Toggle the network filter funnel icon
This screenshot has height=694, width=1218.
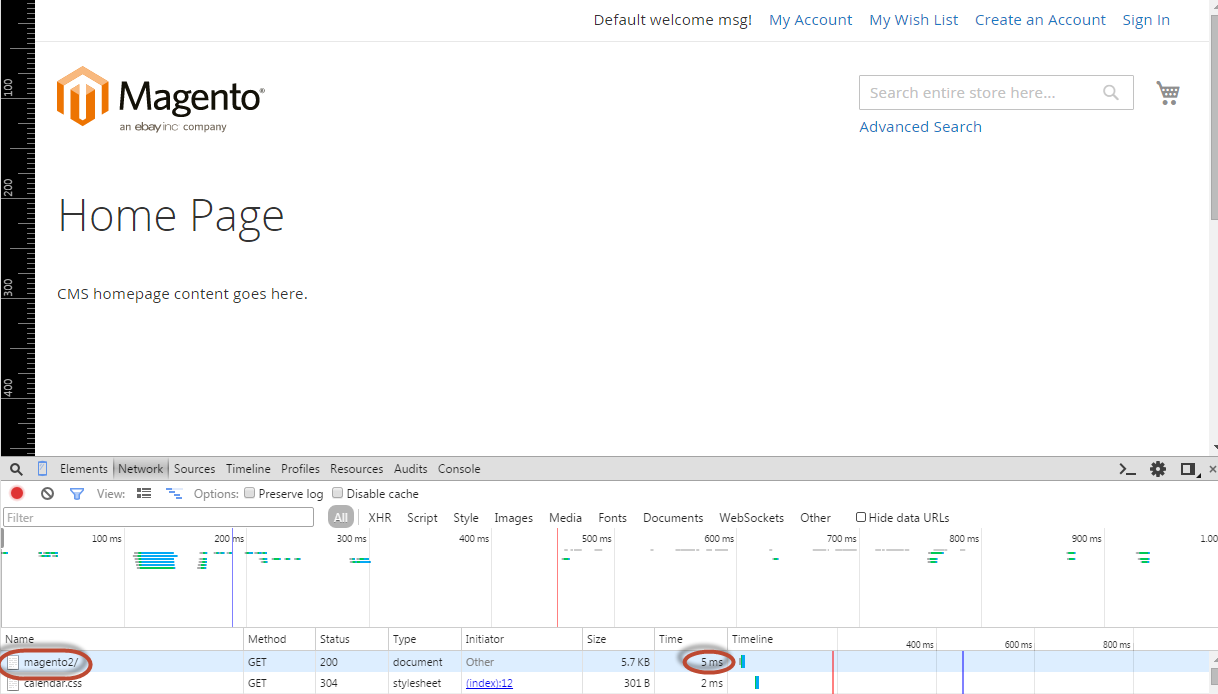click(77, 493)
